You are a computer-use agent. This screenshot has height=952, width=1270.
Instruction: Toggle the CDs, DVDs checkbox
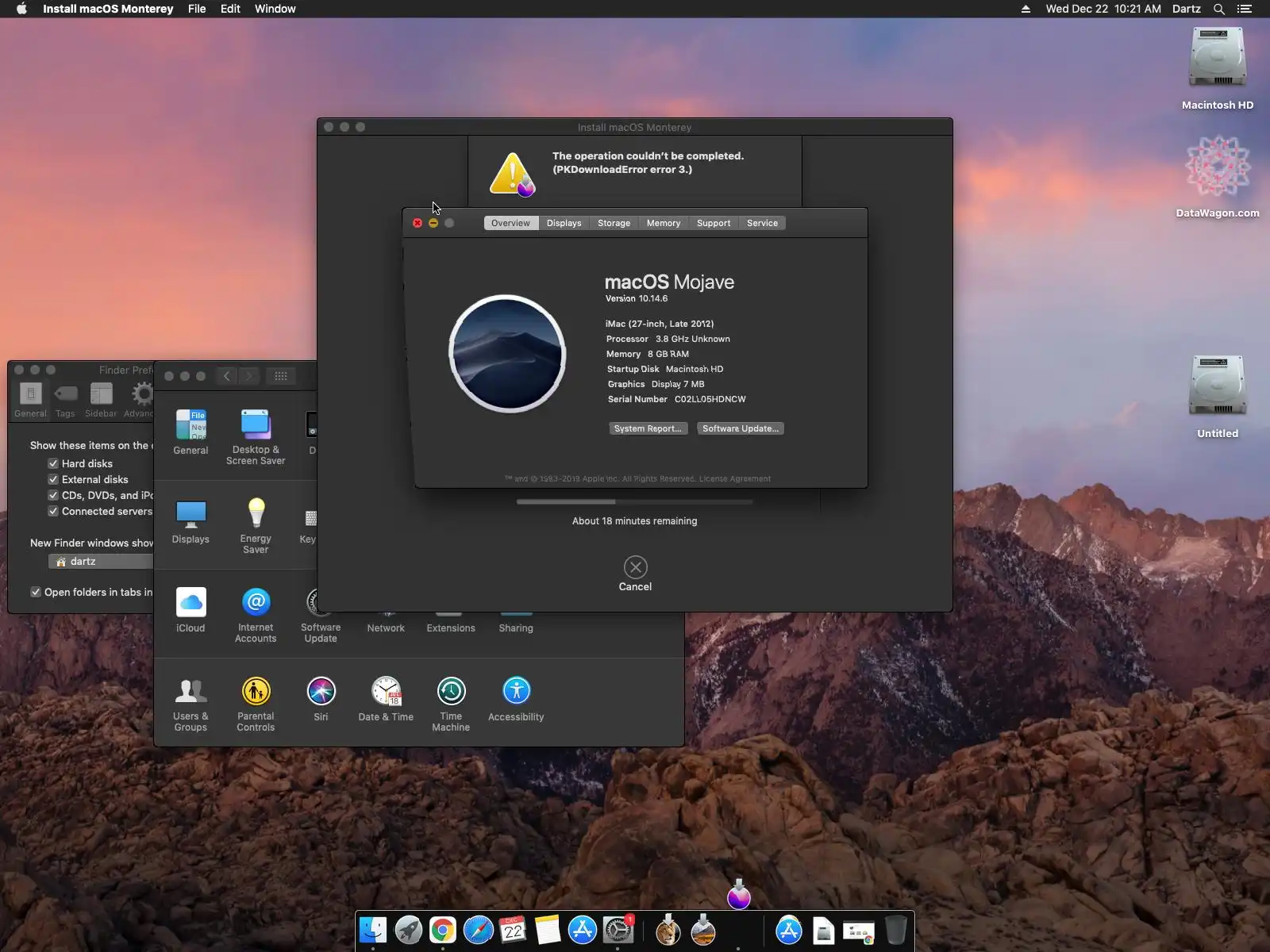point(53,495)
